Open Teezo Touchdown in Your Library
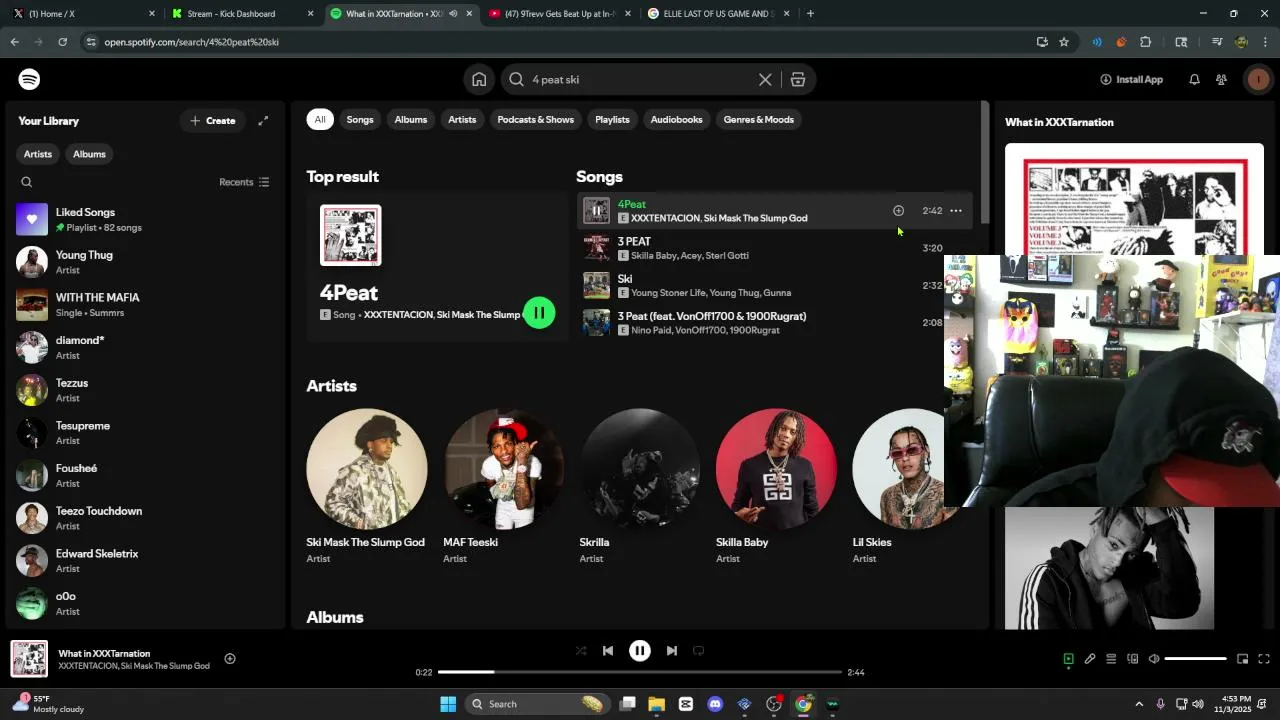This screenshot has height=720, width=1280. tap(145, 518)
